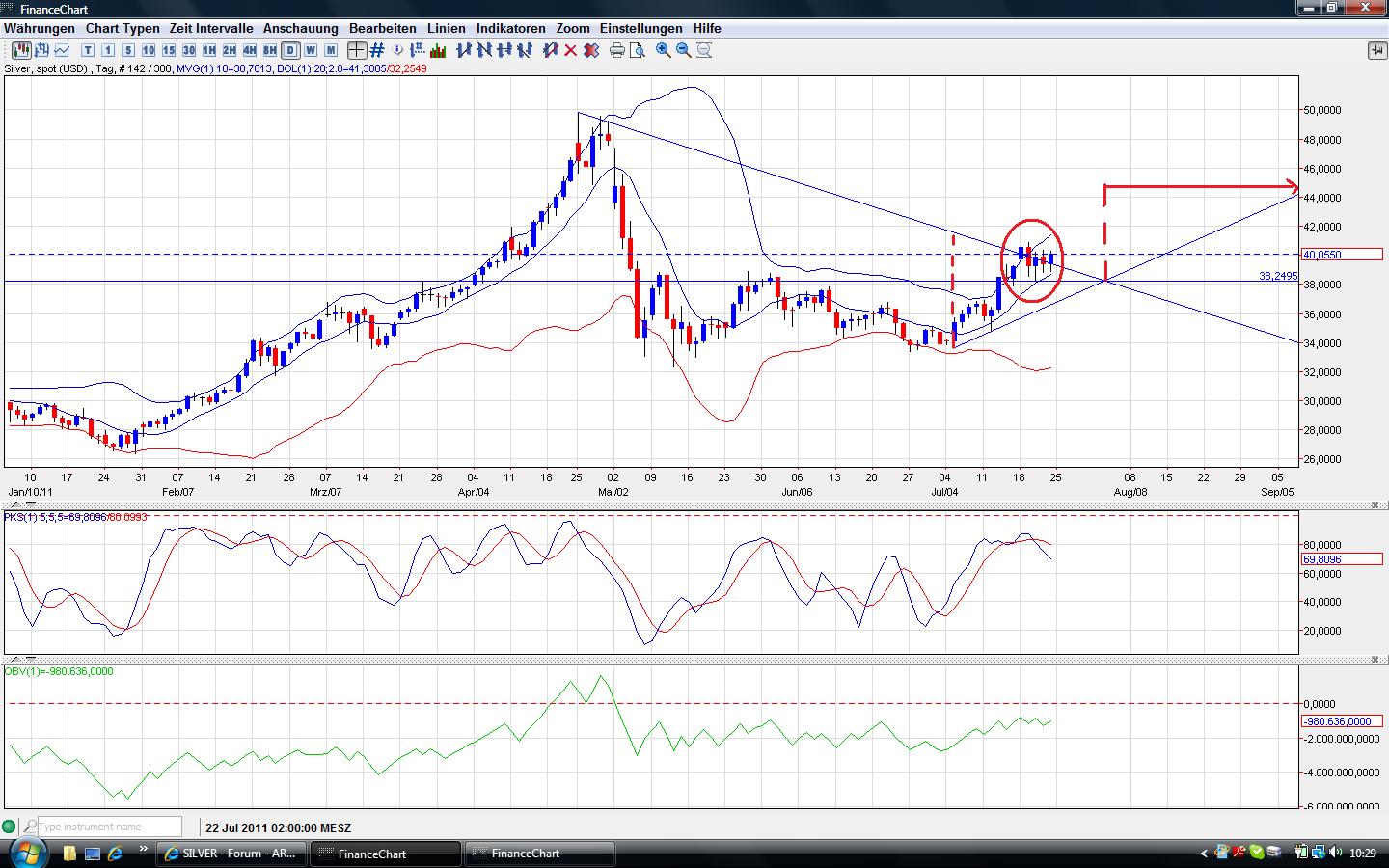Click the -980.636,0000 OBV value label

click(1342, 721)
